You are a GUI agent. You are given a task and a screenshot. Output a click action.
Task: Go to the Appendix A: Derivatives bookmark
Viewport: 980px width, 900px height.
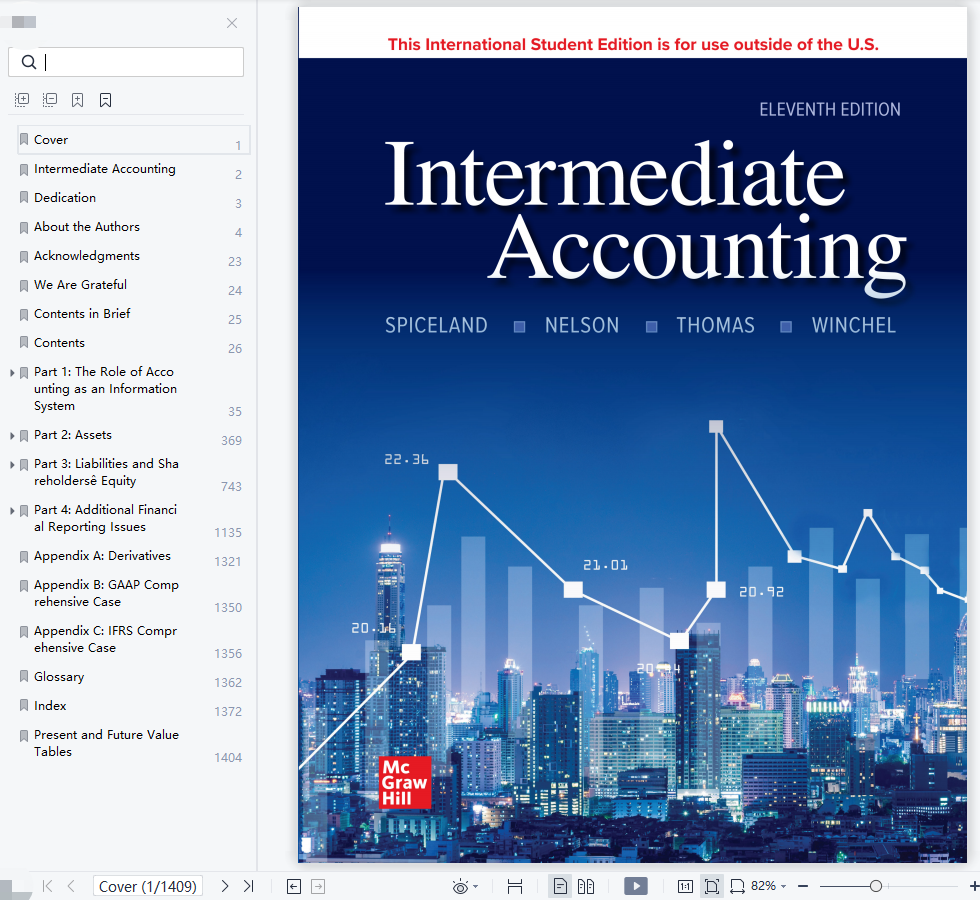102,556
